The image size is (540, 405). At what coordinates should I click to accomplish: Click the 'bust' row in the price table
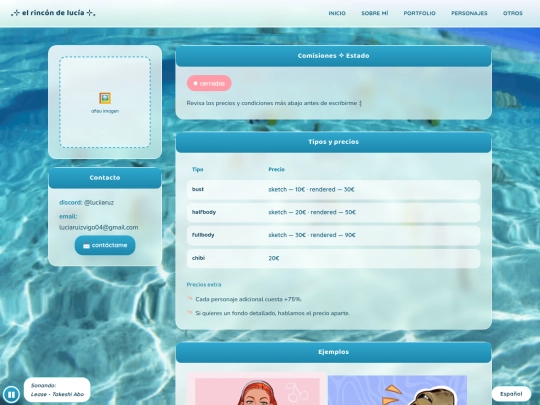coord(333,189)
